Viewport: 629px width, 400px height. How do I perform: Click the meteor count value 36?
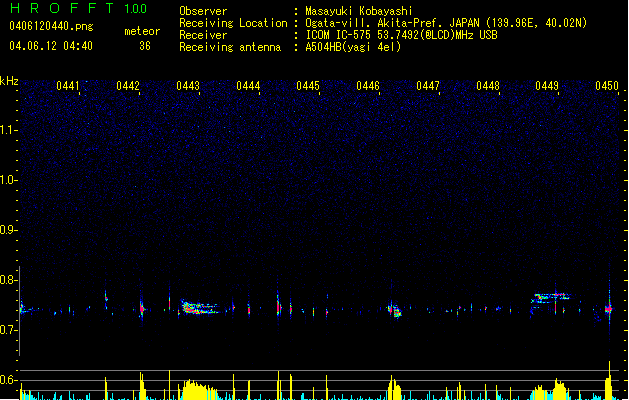(145, 46)
